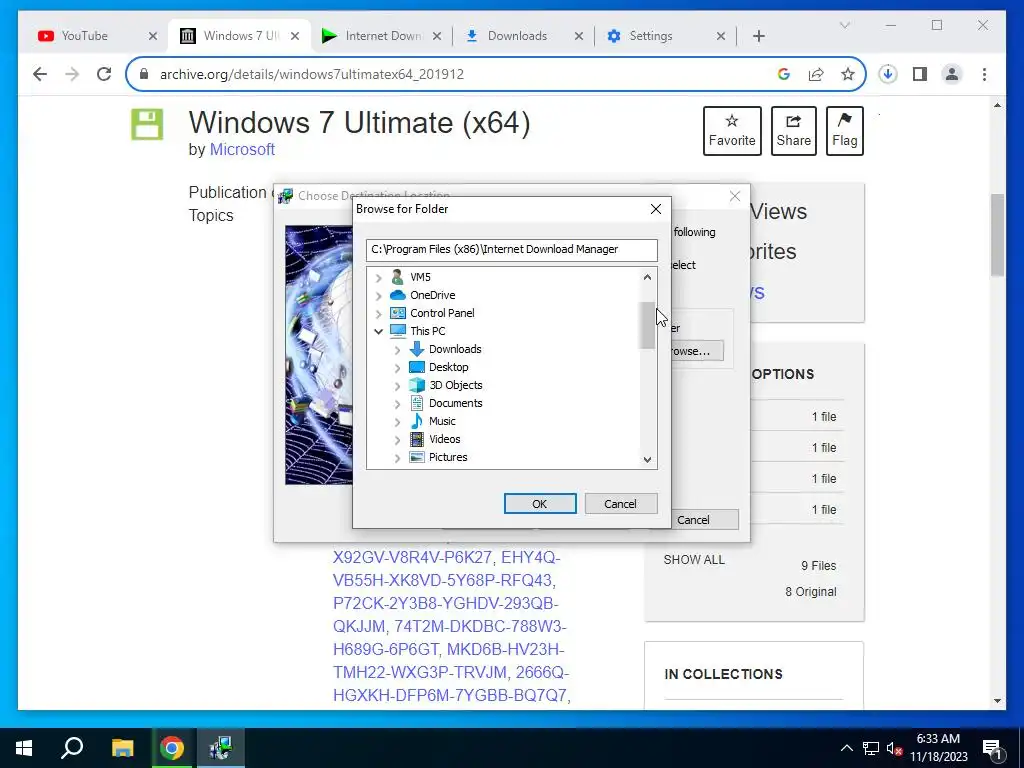Screen dimensions: 1024x768
Task: Close the Browse for Folder dialog
Action: click(x=656, y=209)
